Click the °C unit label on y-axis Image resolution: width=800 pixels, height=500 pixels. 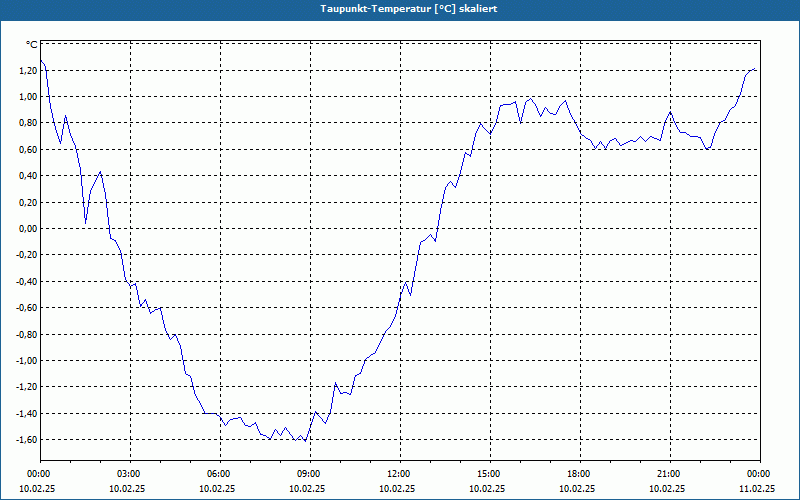(x=32, y=45)
